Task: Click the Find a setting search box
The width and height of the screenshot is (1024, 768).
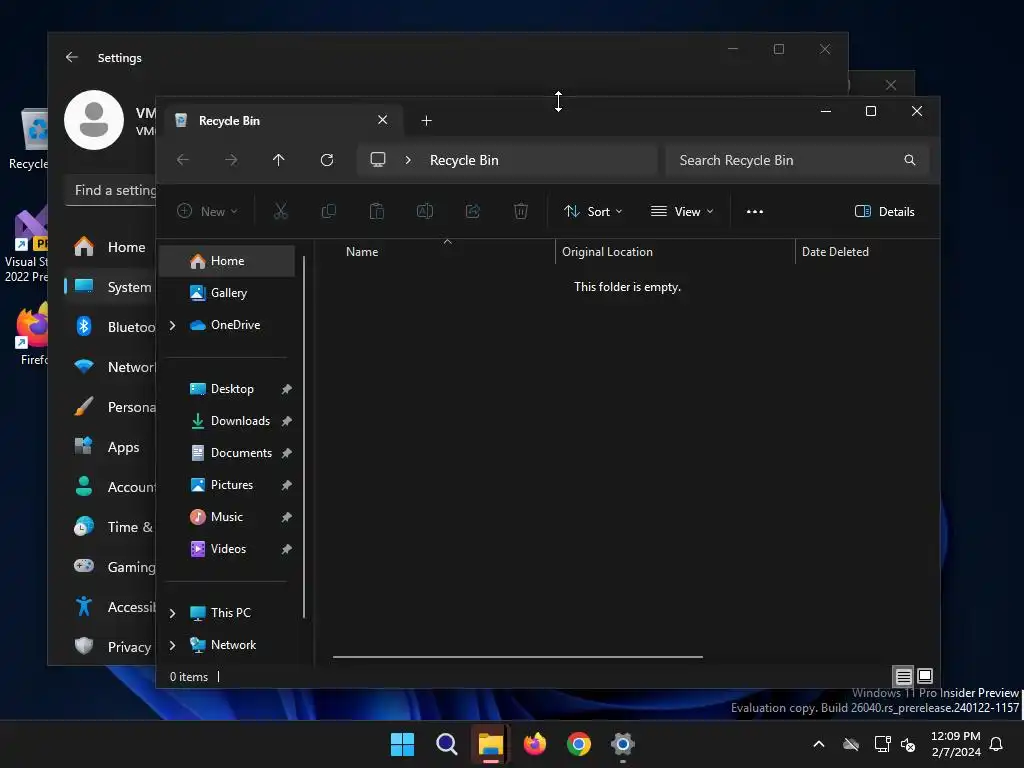Action: tap(111, 190)
